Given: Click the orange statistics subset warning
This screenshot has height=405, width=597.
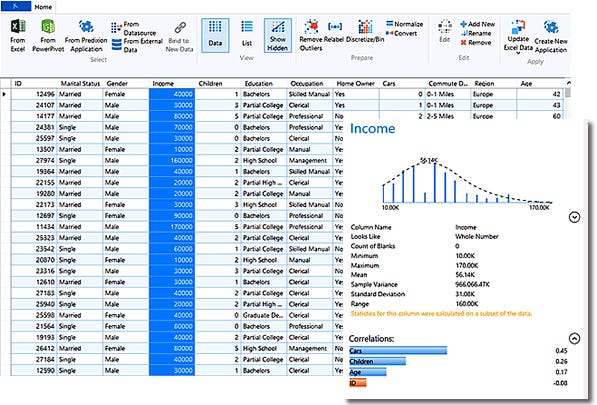Looking at the screenshot, I should (x=441, y=313).
